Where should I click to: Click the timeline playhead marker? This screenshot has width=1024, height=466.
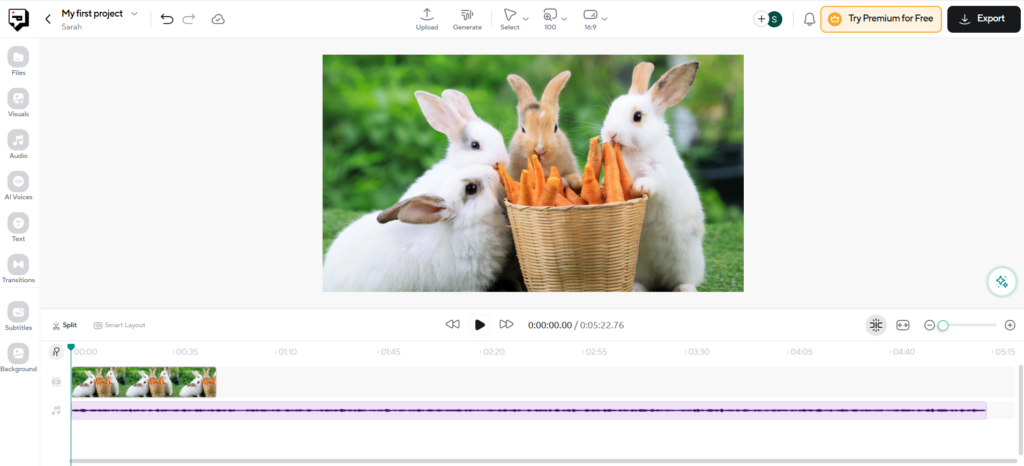pos(71,347)
